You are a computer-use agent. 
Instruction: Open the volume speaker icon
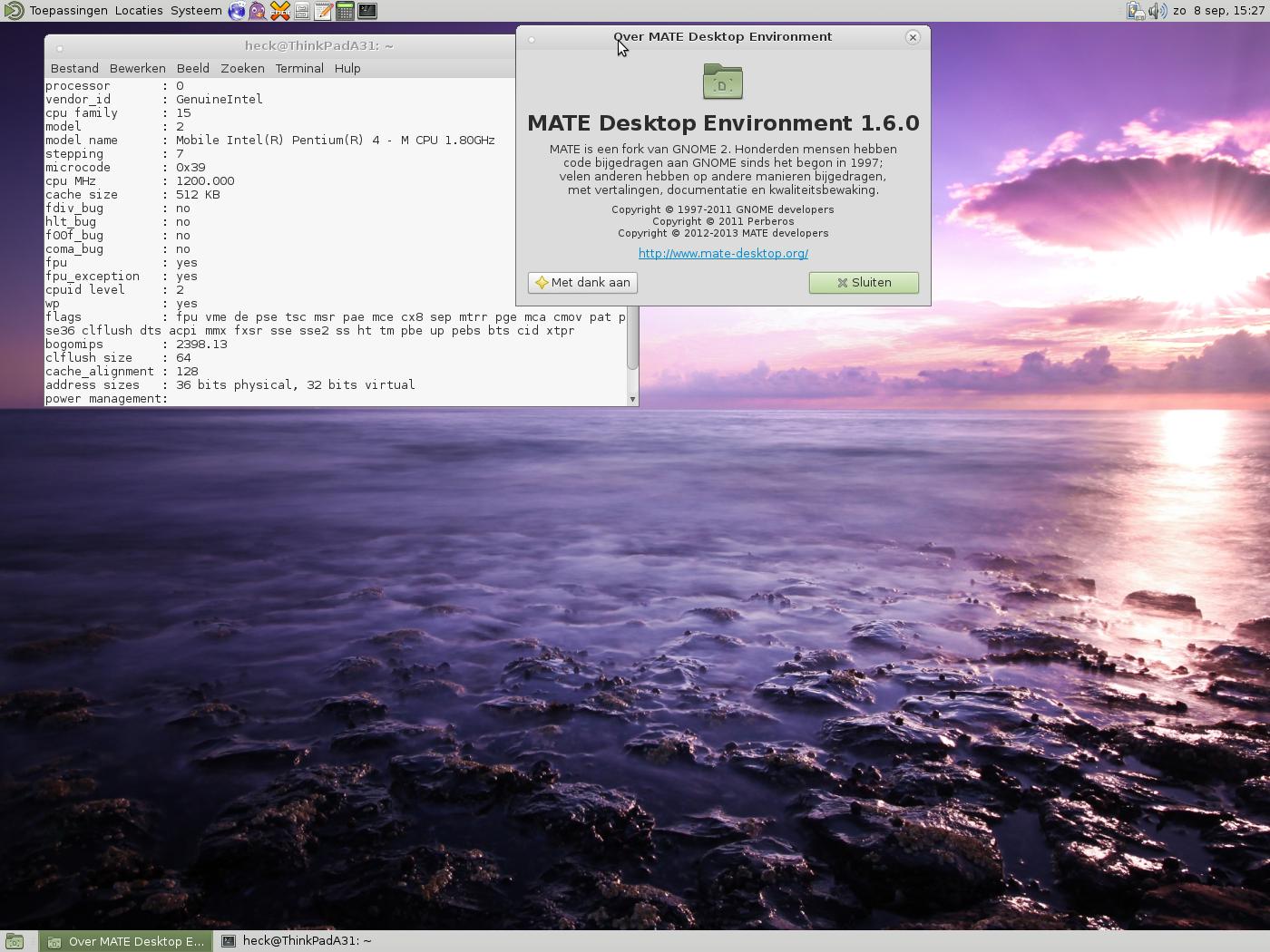click(x=1158, y=11)
